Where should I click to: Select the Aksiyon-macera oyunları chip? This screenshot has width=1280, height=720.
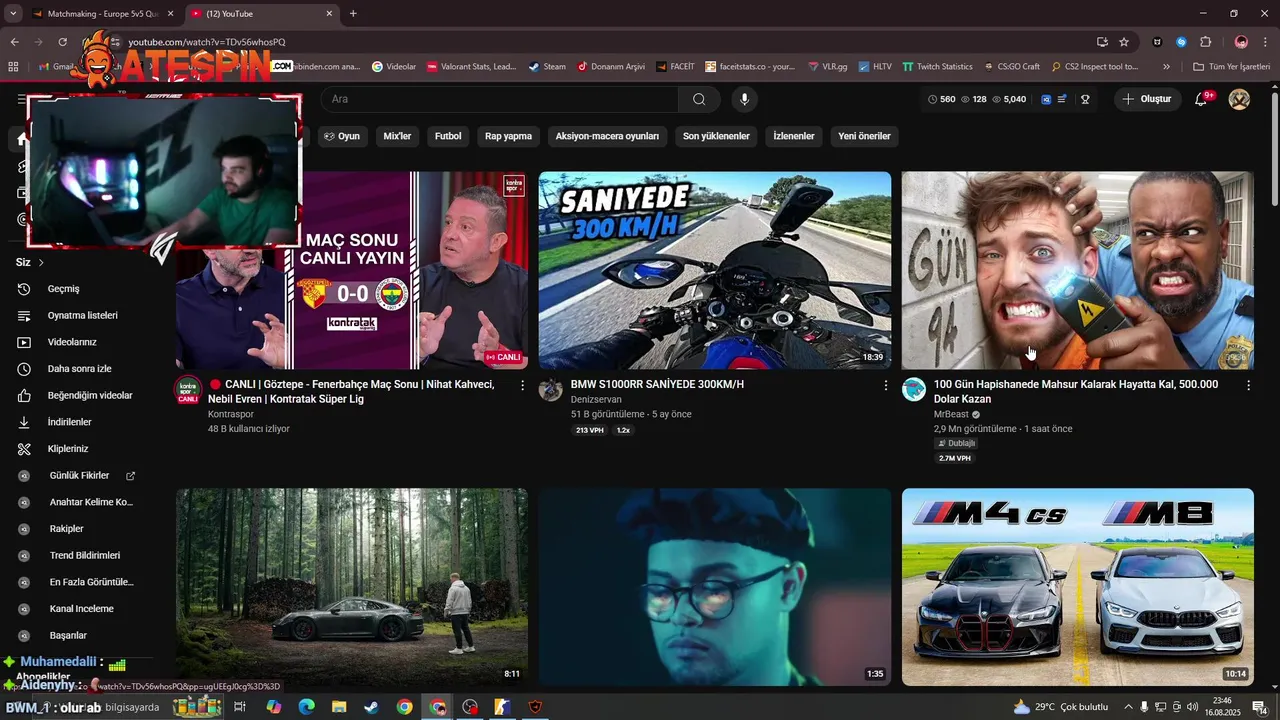[x=607, y=136]
